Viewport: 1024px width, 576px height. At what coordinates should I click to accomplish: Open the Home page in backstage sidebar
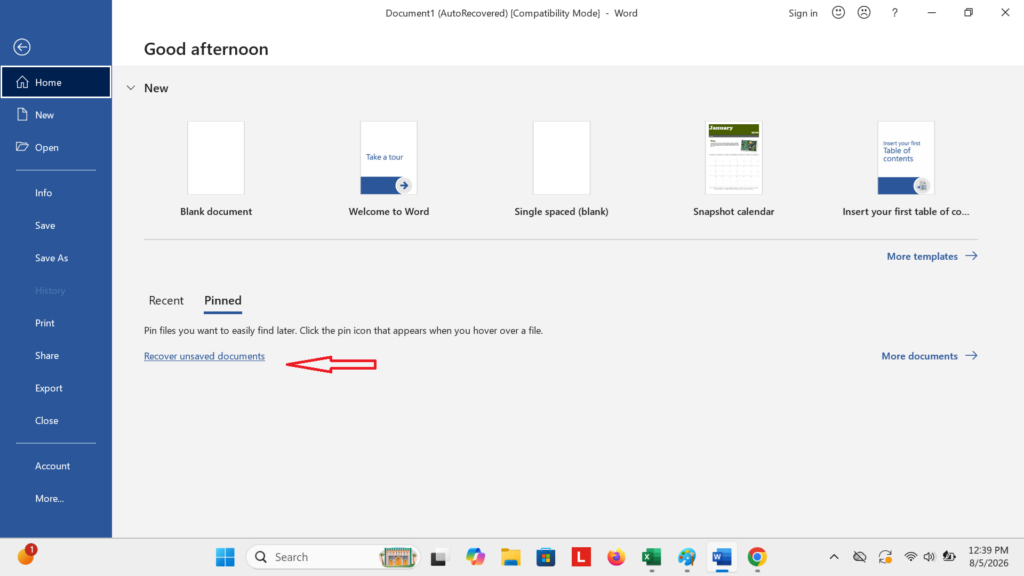[56, 82]
